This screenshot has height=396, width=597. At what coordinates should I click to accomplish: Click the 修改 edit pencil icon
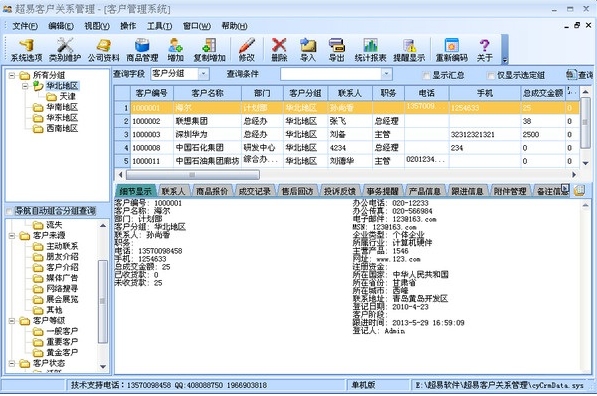[247, 50]
